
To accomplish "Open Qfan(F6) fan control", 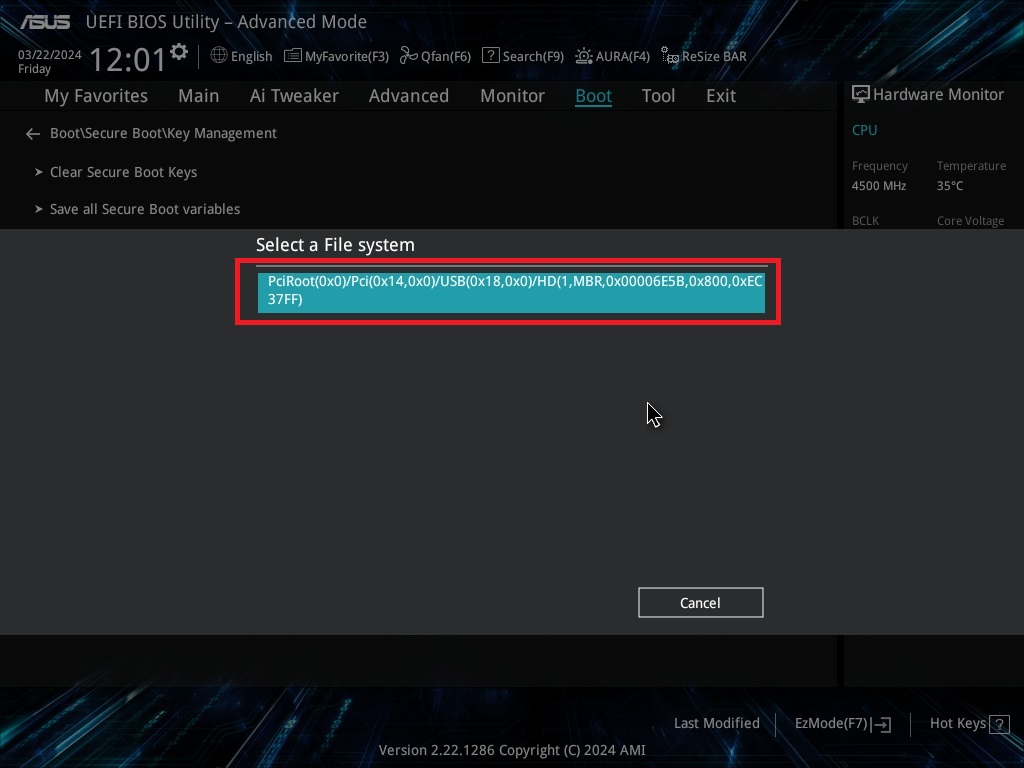I will point(408,56).
